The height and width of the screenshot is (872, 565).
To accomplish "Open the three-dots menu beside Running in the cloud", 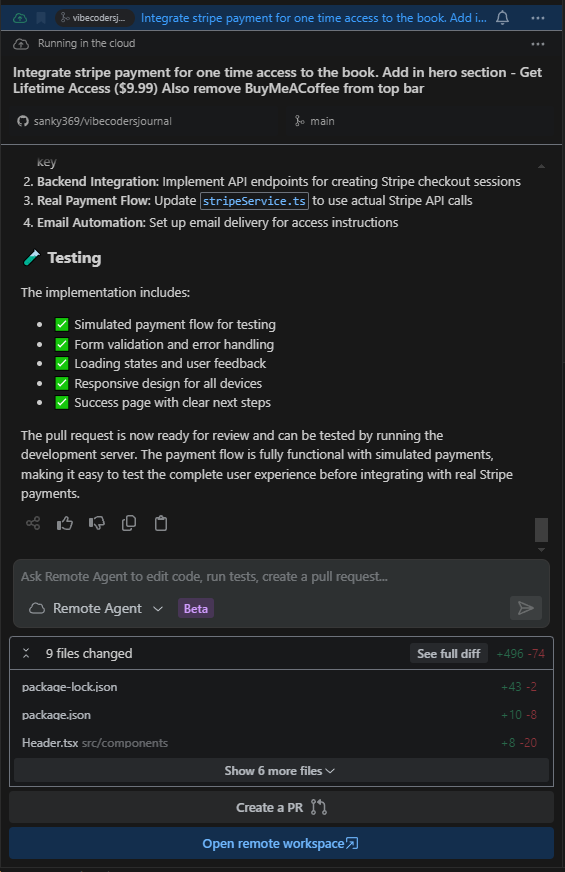I will [538, 44].
